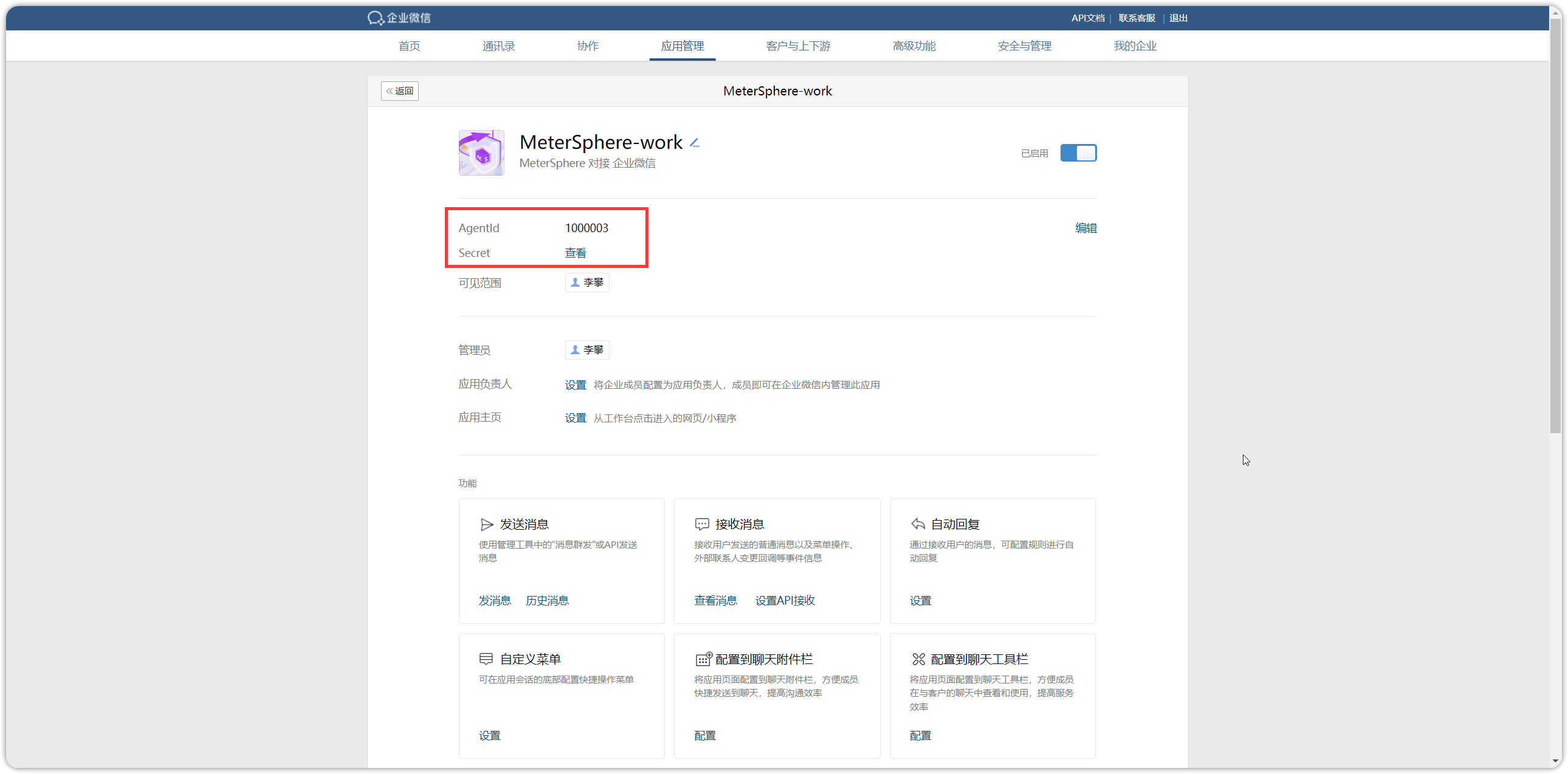Open the 历史消息 link

coord(547,601)
